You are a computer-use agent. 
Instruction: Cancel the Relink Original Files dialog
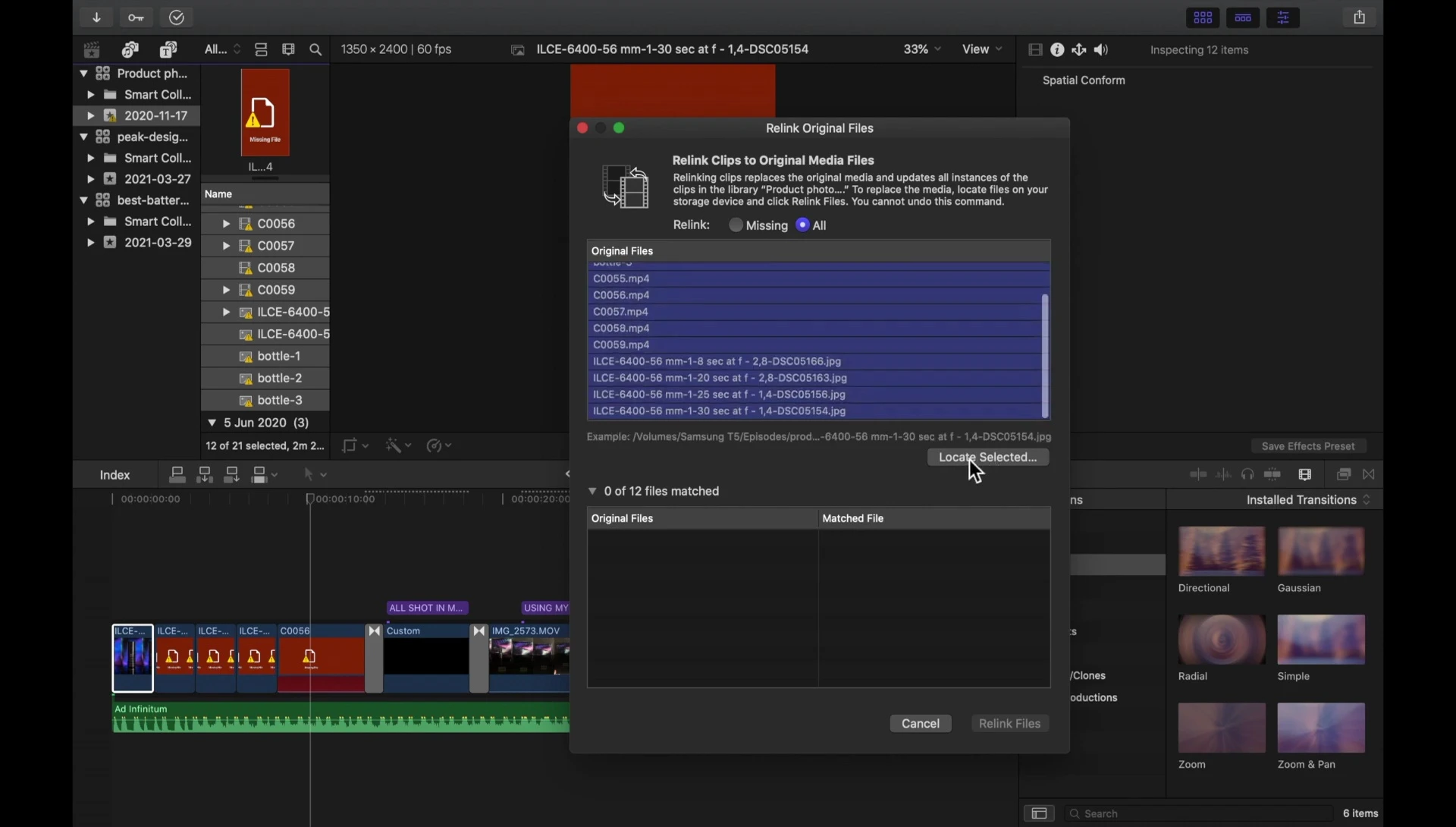(x=921, y=725)
